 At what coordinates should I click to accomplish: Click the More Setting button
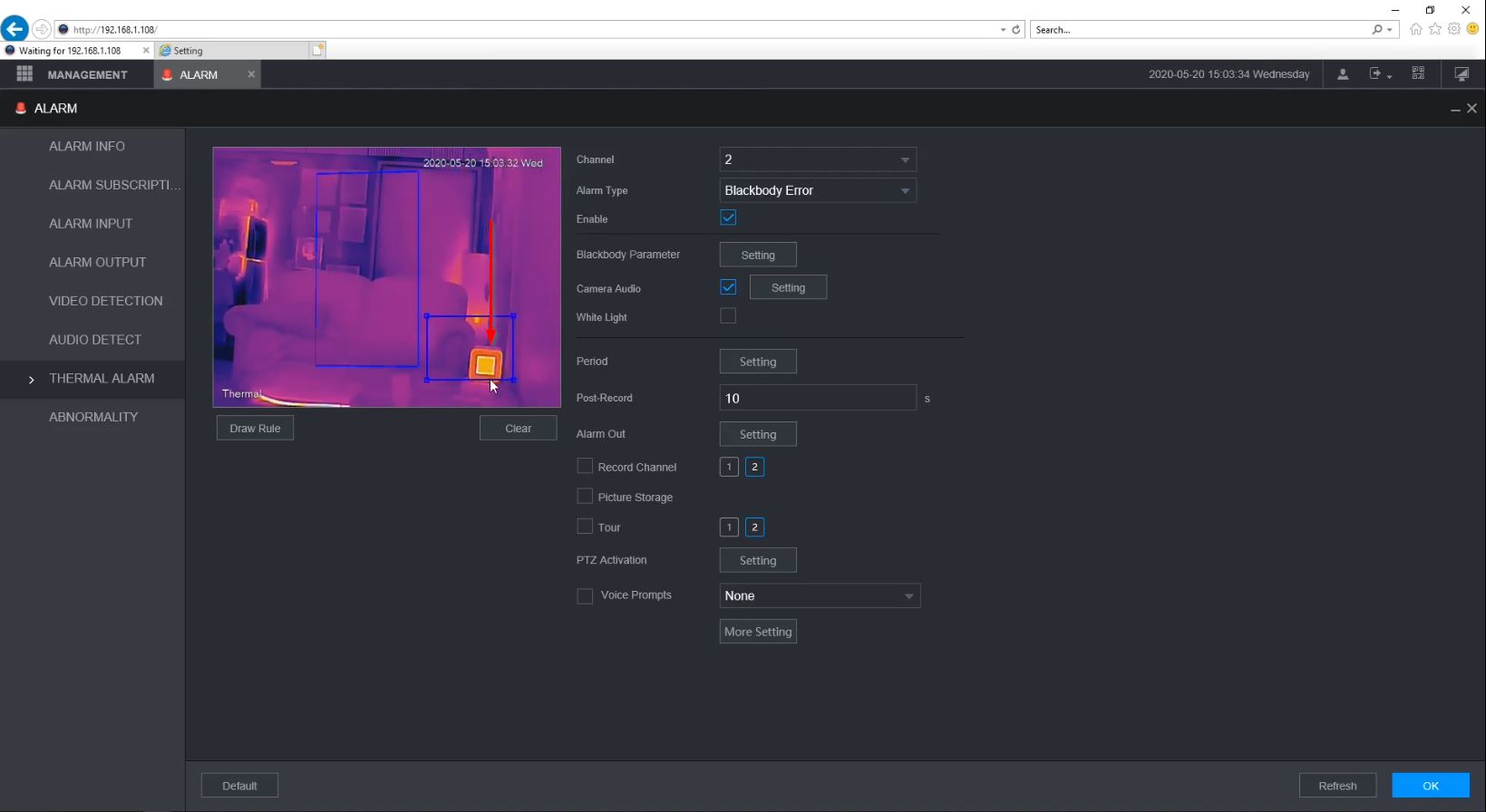point(758,632)
